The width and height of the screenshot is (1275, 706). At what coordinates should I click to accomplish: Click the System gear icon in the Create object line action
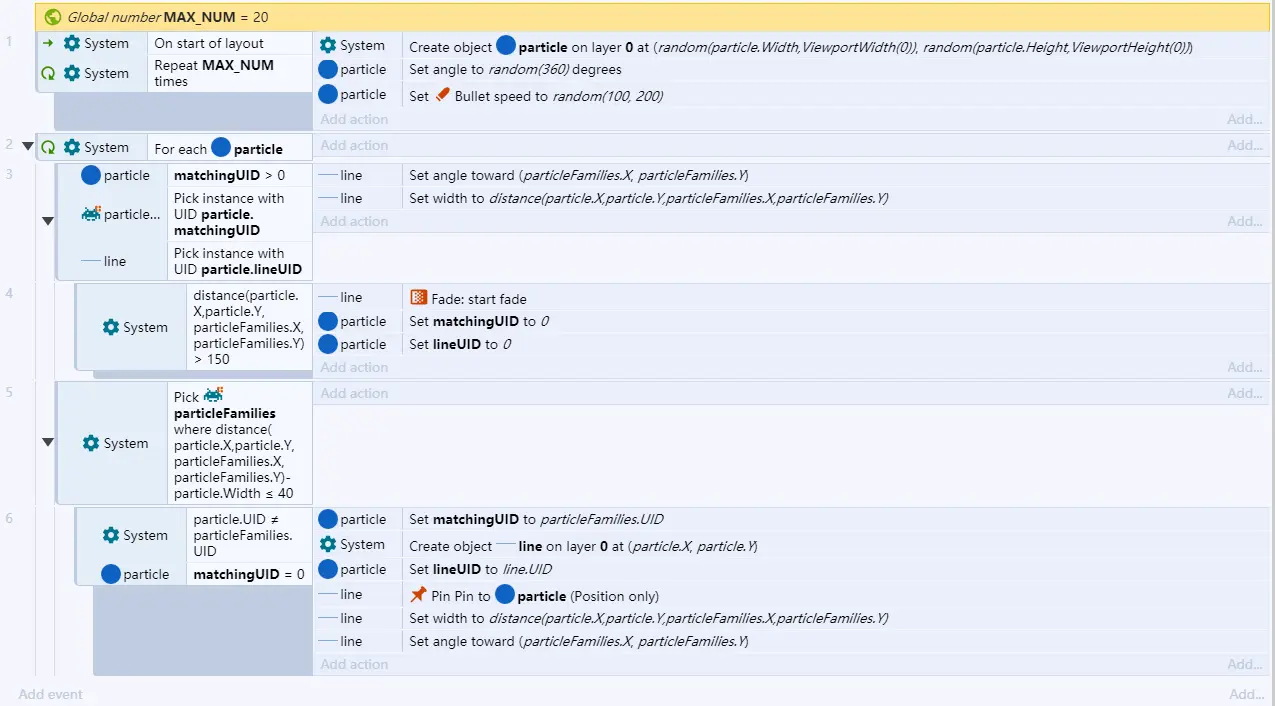click(x=328, y=544)
